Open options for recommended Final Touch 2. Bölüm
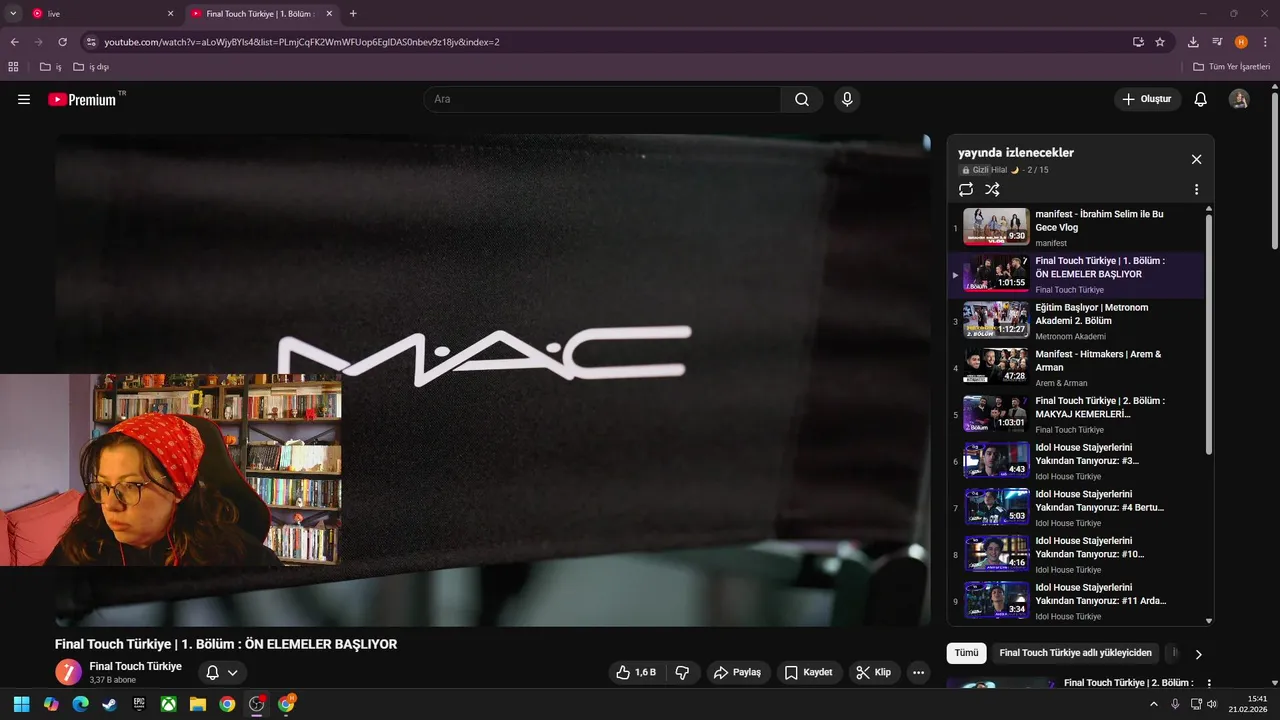Screen dimensions: 1280x720 pos(1209,683)
